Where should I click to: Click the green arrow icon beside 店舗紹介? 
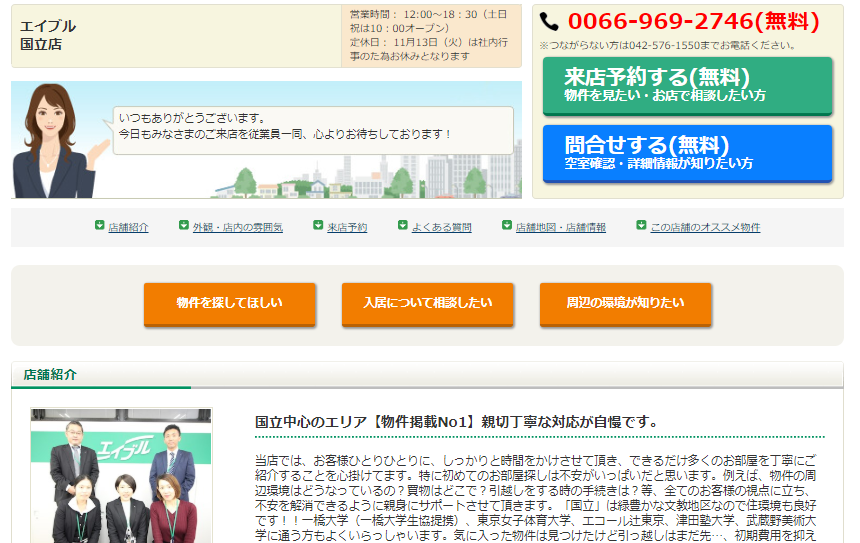(99, 226)
